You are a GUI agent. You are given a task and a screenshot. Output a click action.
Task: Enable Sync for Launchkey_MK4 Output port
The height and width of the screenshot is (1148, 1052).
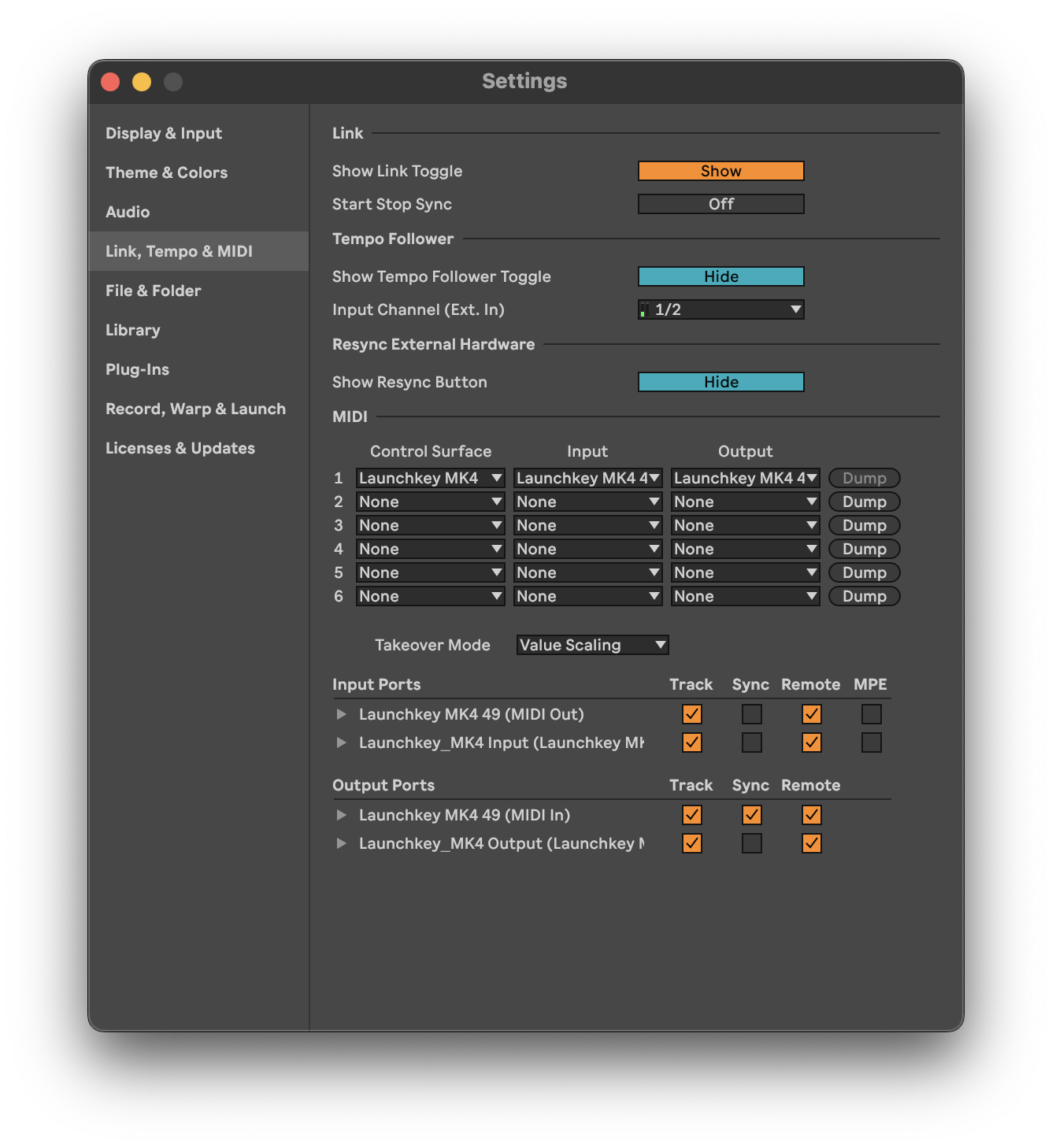click(752, 843)
